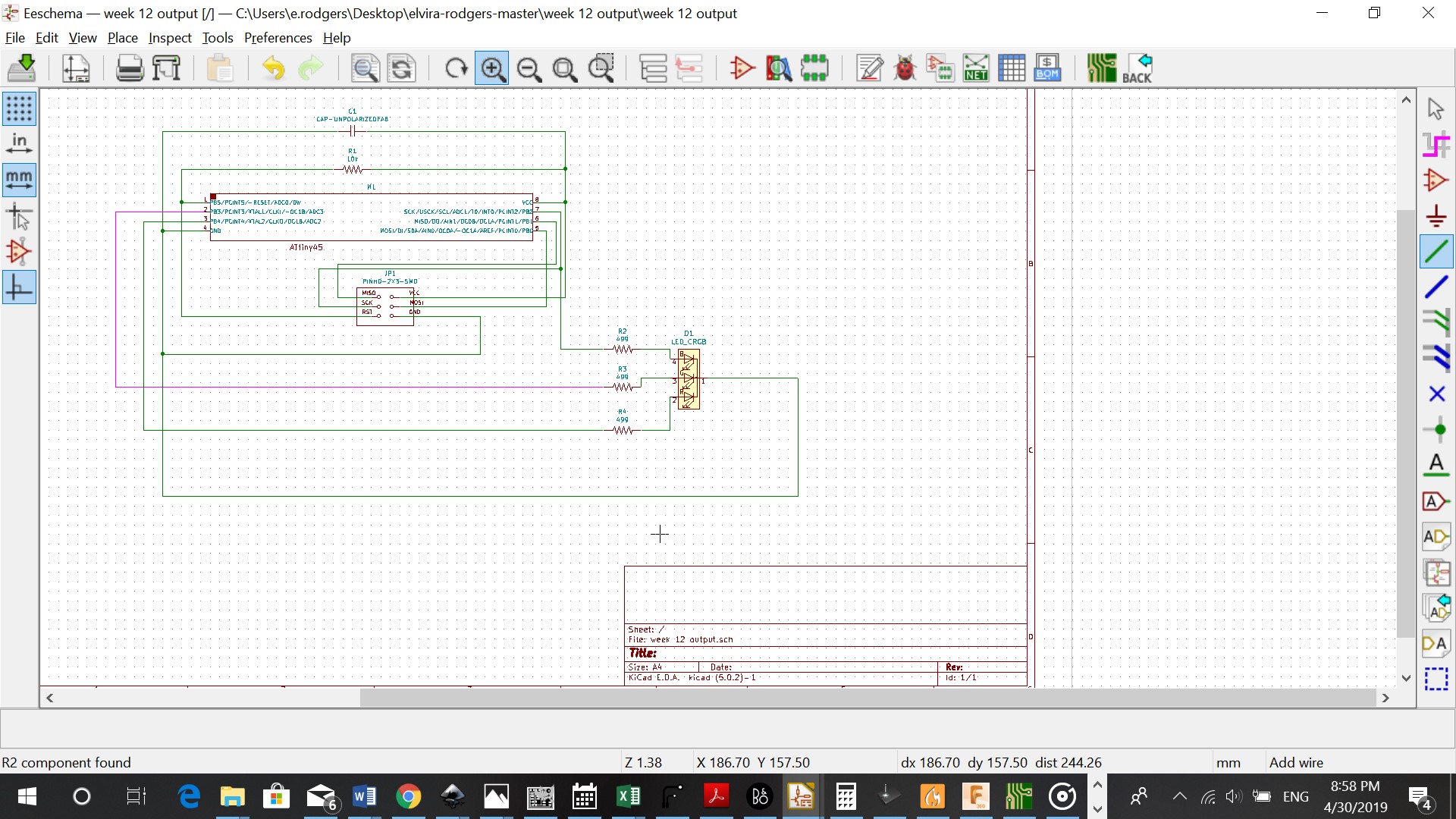The width and height of the screenshot is (1456, 819).
Task: Launch Pcbnew PCB layout editor icon
Action: [1101, 69]
